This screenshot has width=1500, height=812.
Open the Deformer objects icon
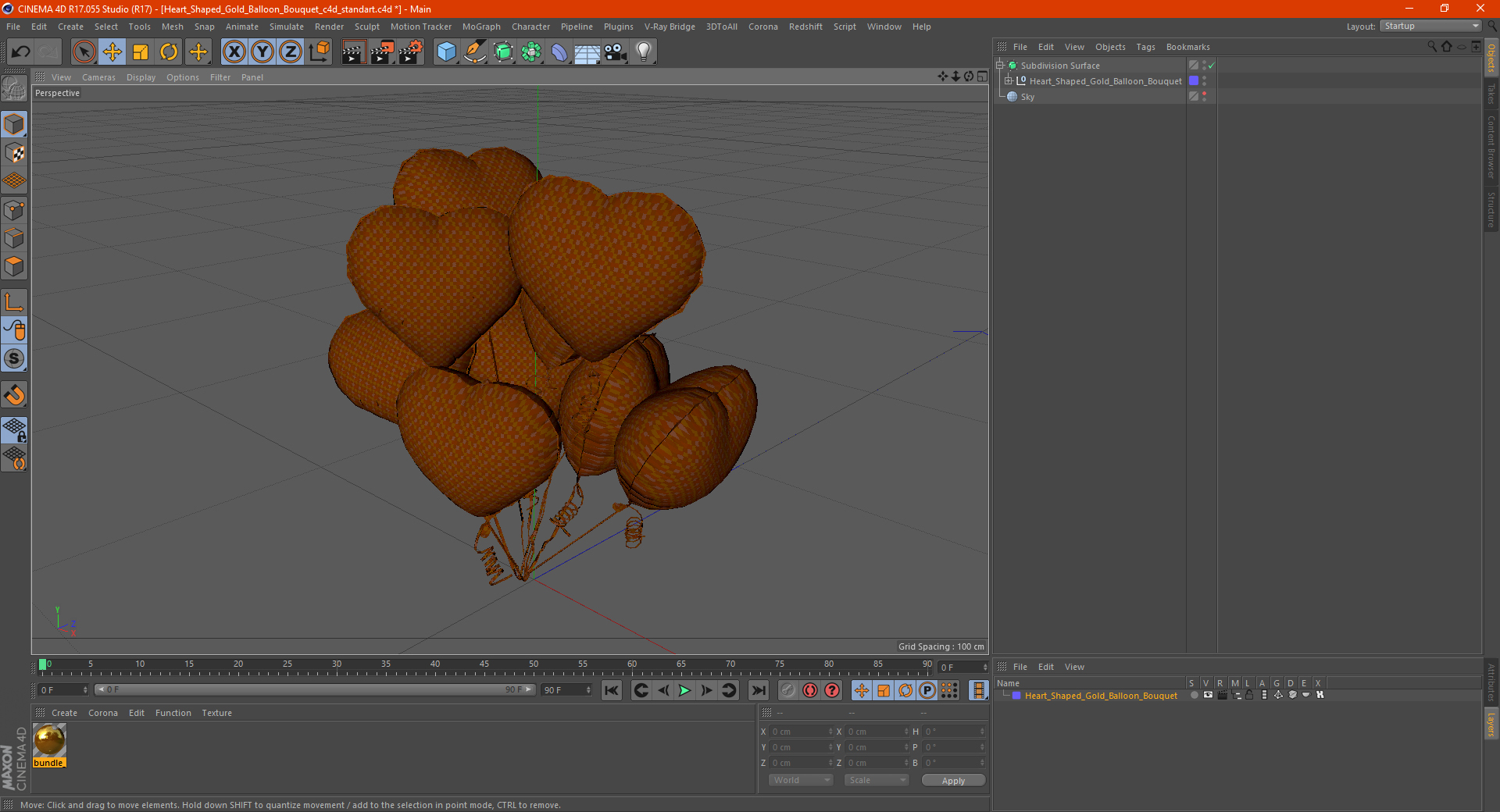tap(559, 52)
